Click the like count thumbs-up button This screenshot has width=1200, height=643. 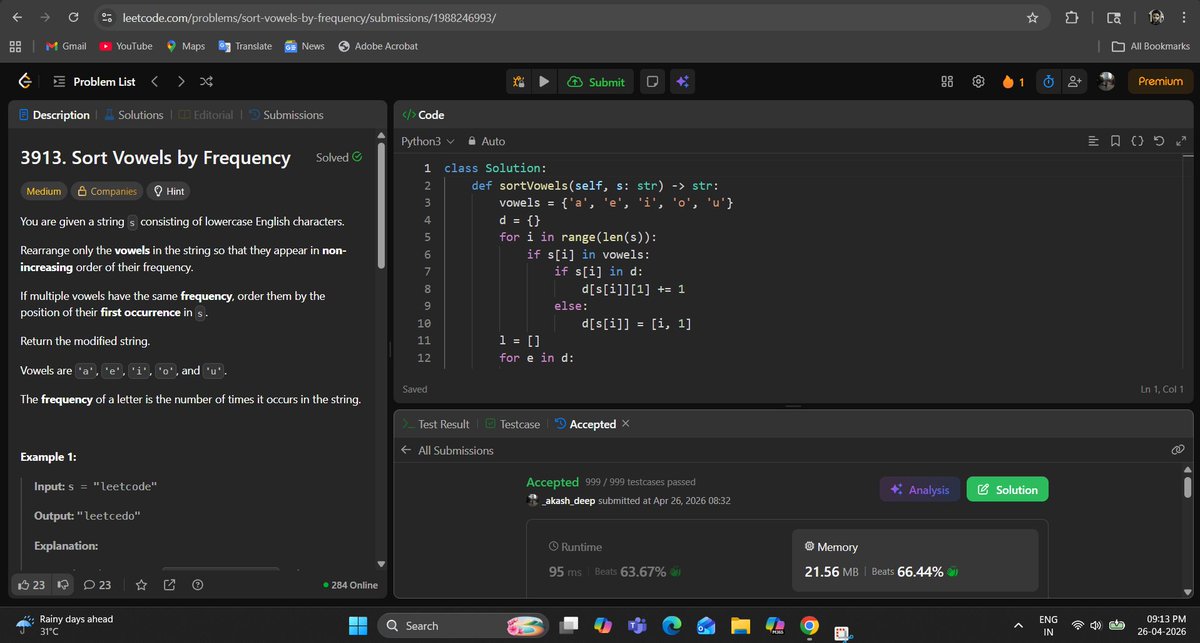click(x=30, y=584)
